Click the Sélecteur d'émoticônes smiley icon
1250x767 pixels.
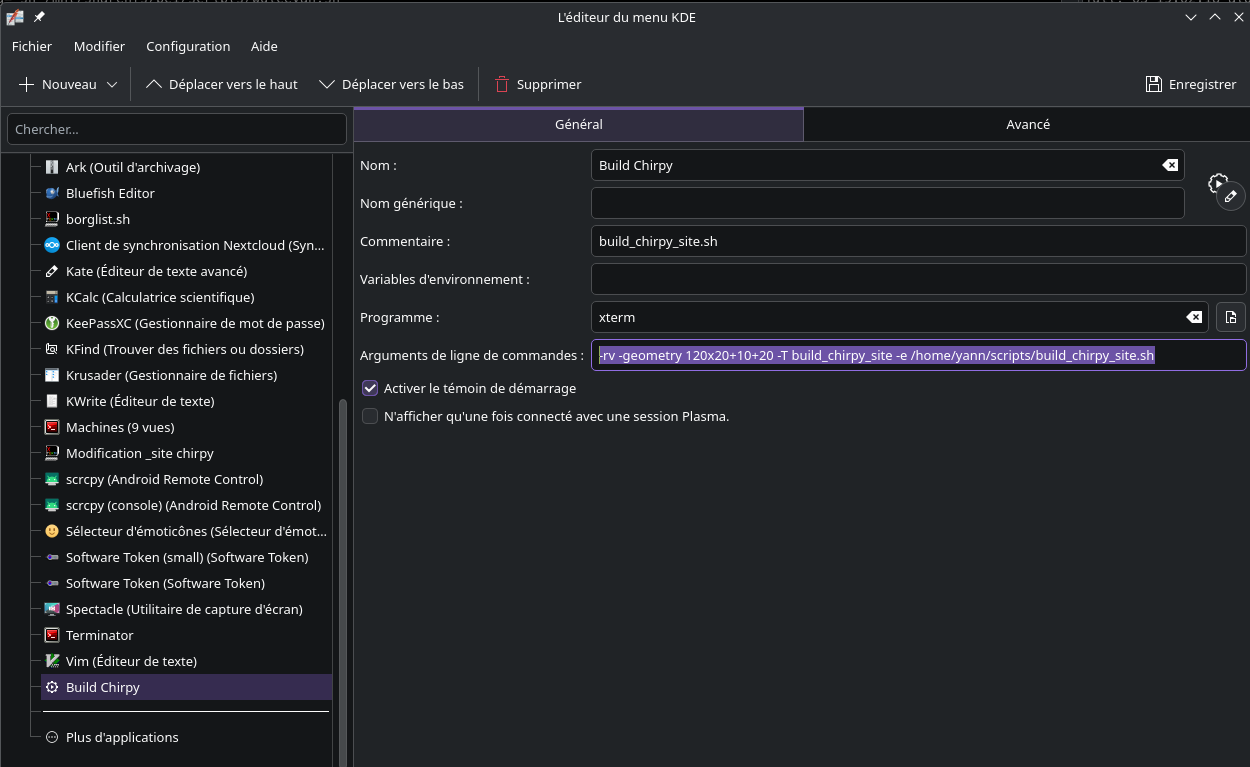click(x=52, y=531)
